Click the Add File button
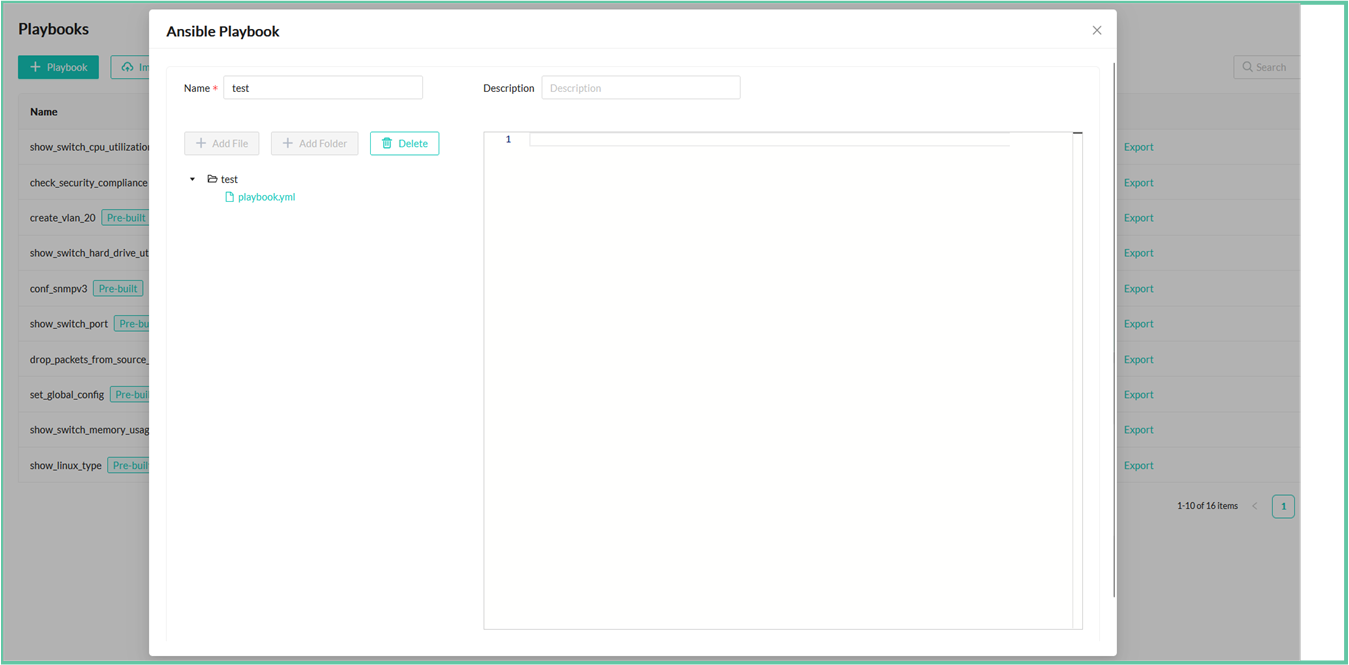 [221, 144]
